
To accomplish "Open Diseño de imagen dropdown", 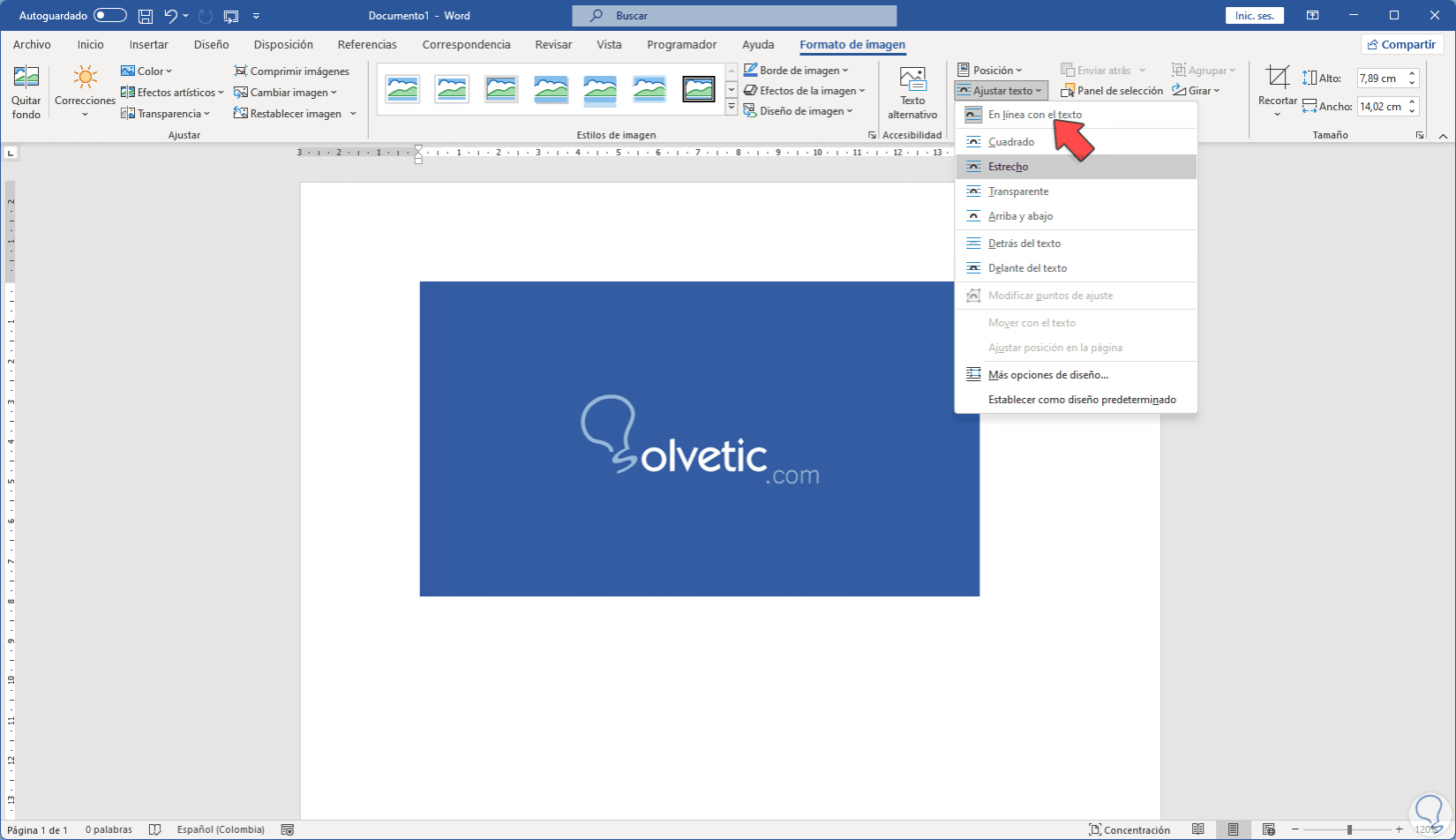I will pos(798,110).
